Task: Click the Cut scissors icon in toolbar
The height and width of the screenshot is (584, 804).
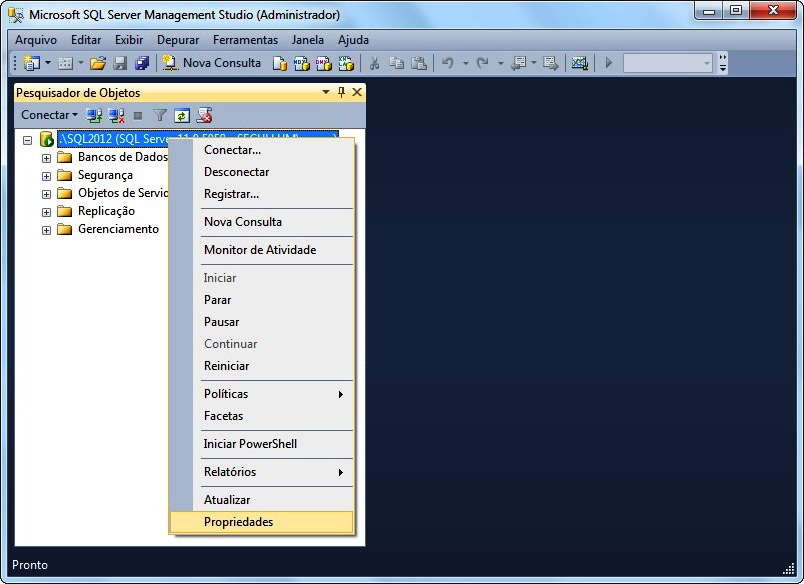Action: (374, 63)
